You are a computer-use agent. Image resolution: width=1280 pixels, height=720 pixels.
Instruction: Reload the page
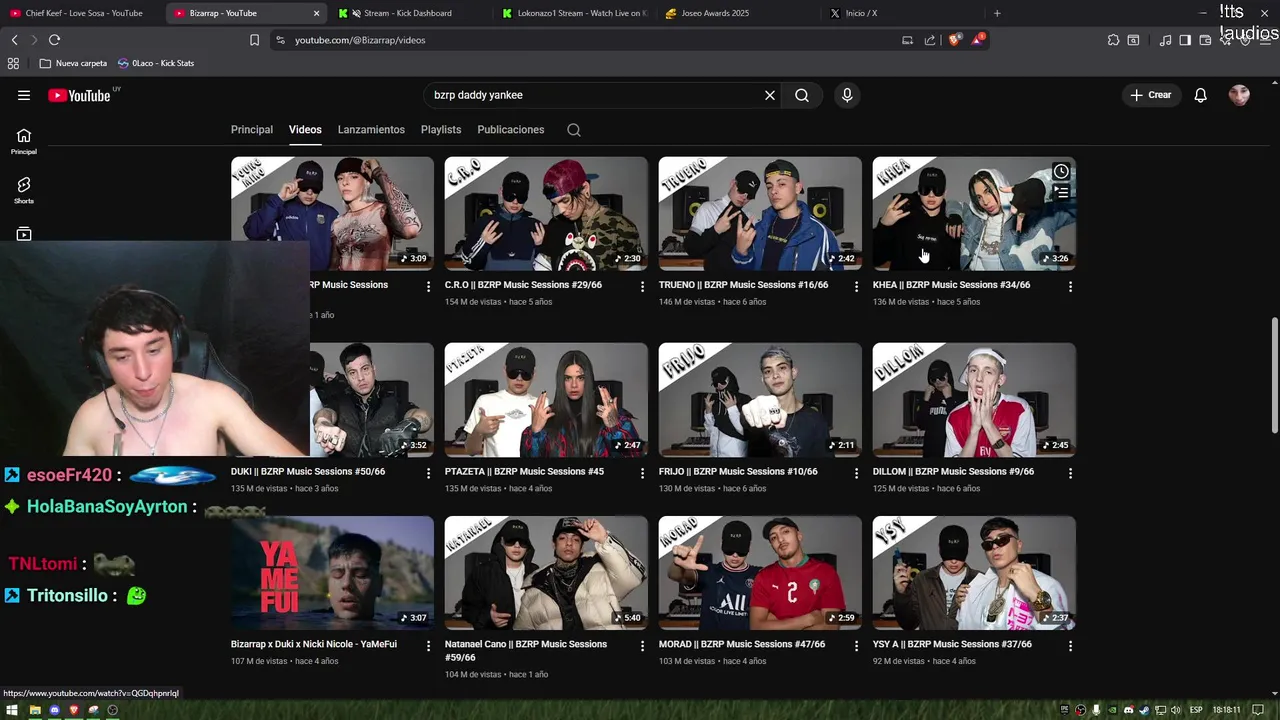(x=54, y=40)
